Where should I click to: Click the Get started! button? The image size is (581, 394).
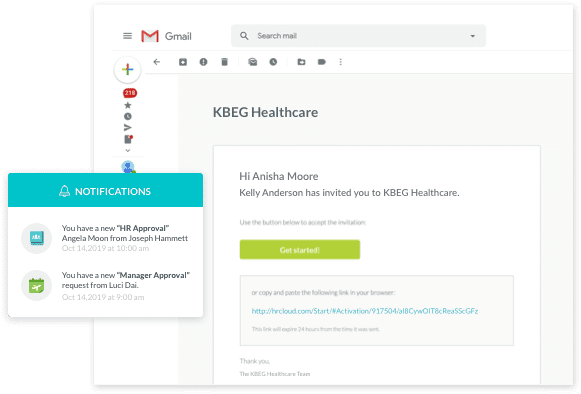coord(300,249)
